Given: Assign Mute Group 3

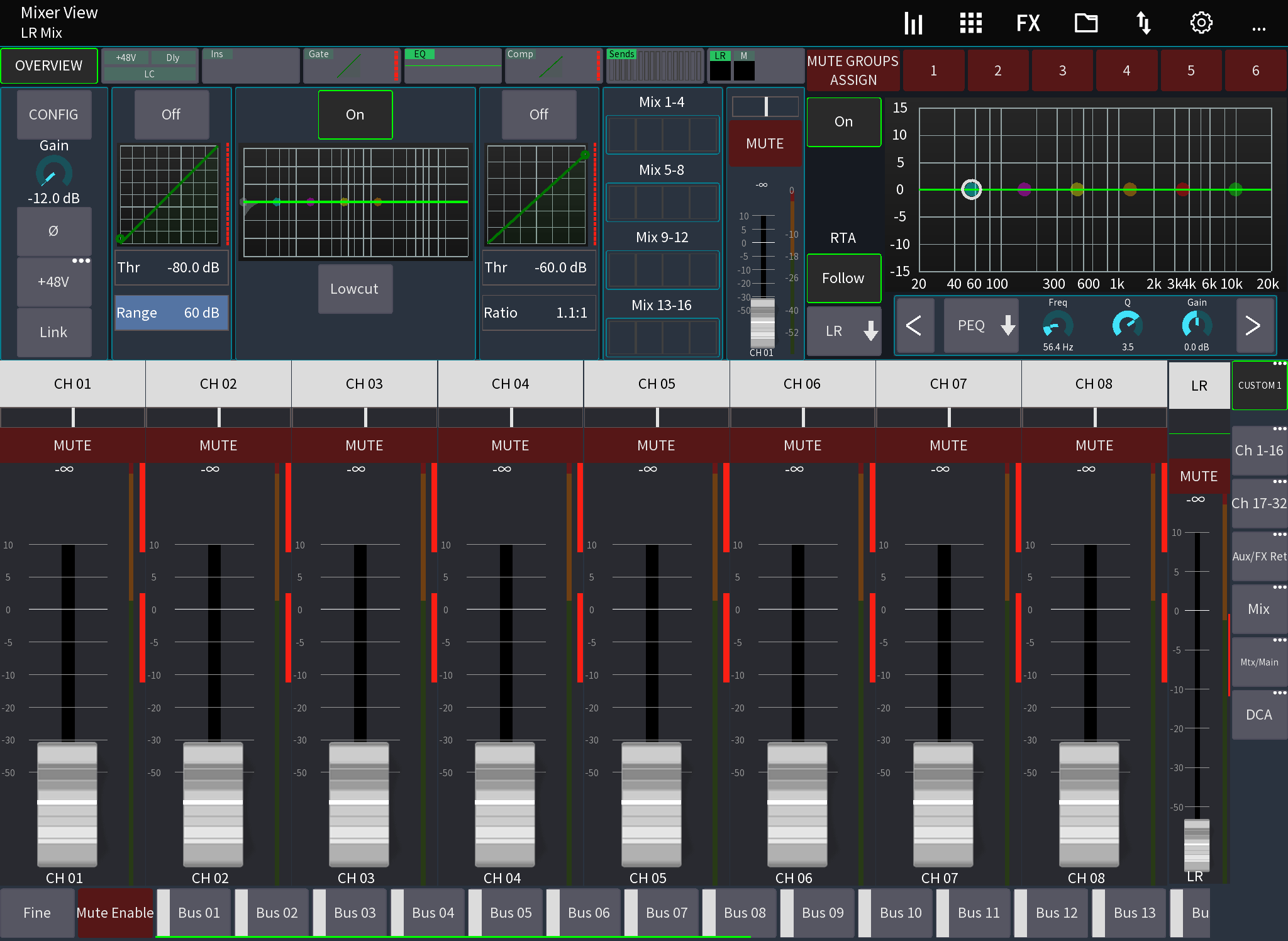Looking at the screenshot, I should tap(1062, 70).
